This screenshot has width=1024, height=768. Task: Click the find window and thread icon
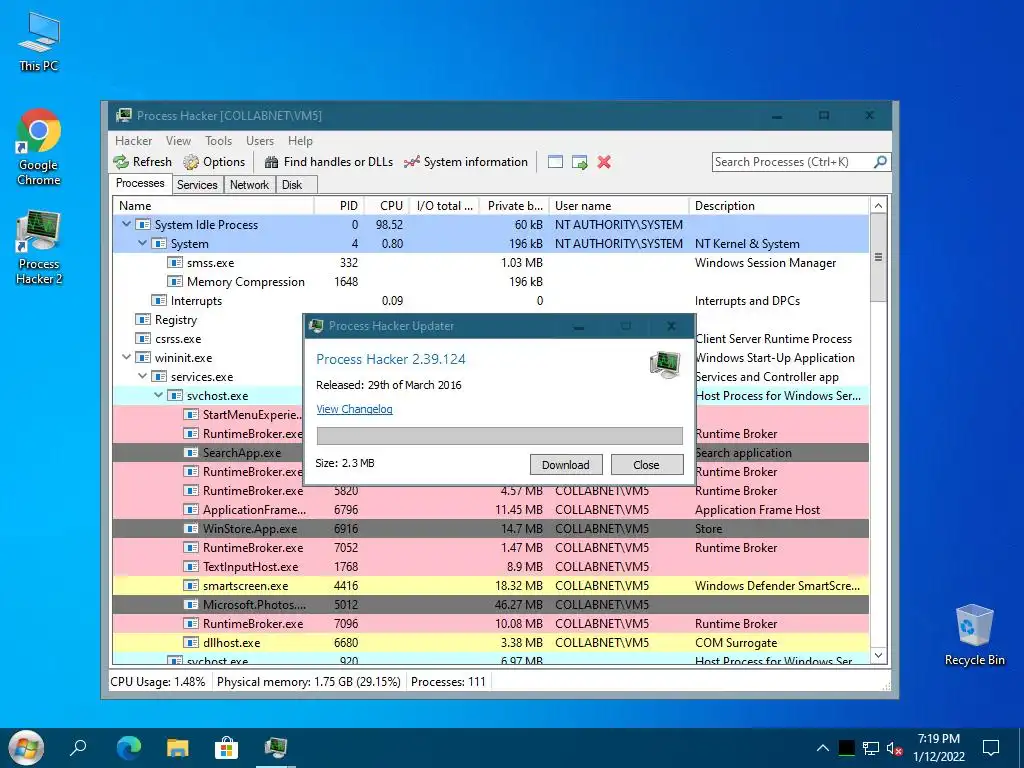click(x=579, y=162)
